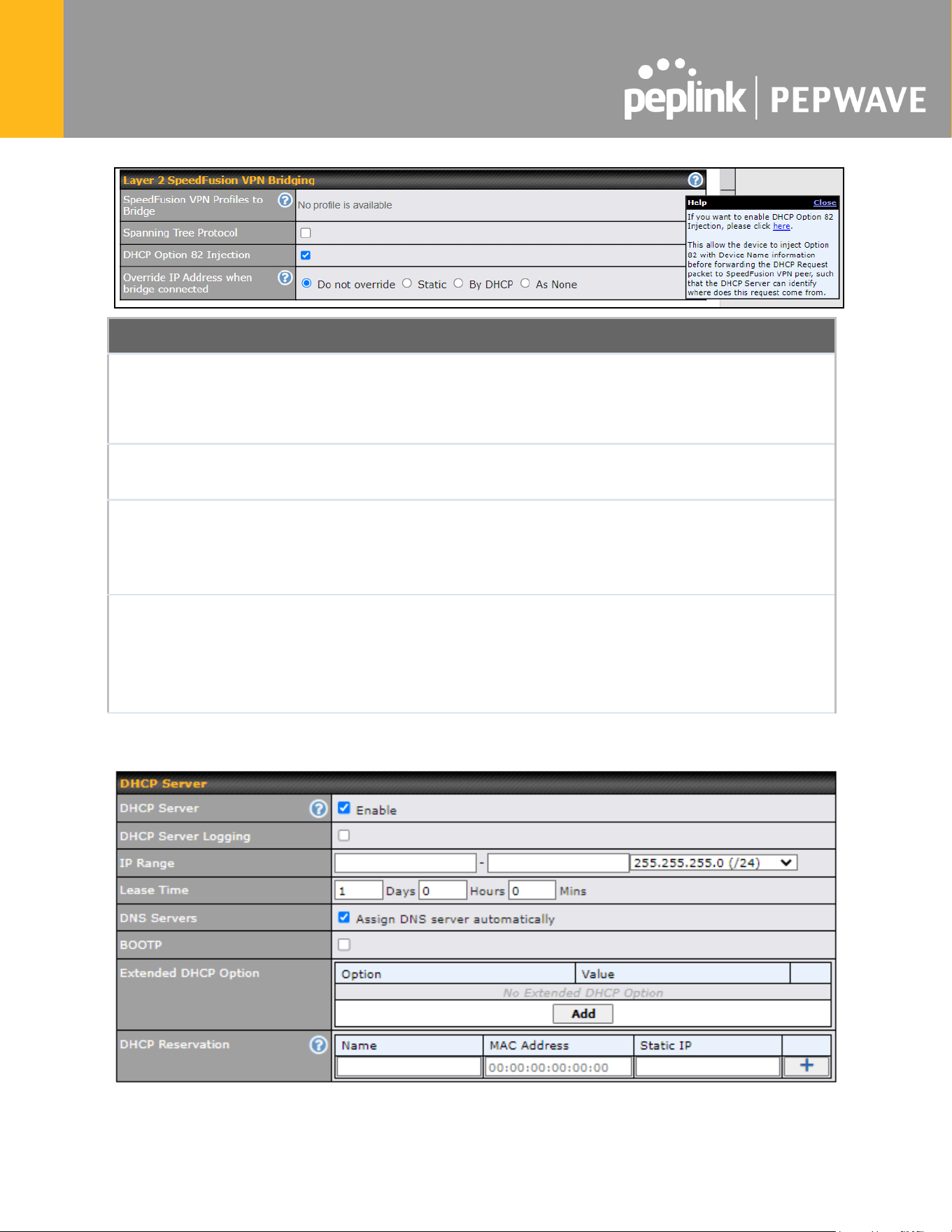Select the Static override radio option
952x1232 pixels.
[x=407, y=283]
